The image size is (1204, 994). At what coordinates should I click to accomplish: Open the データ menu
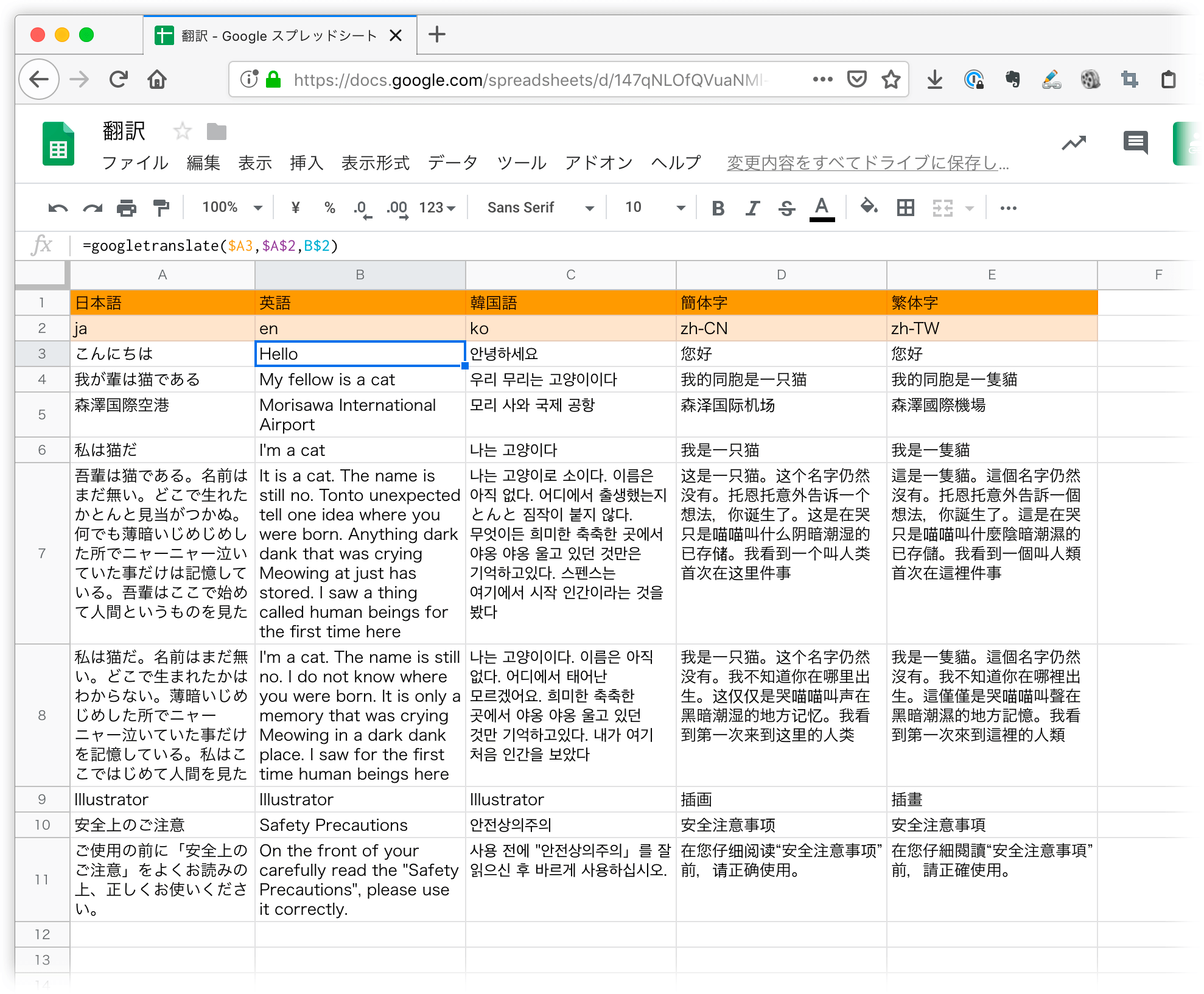point(452,163)
